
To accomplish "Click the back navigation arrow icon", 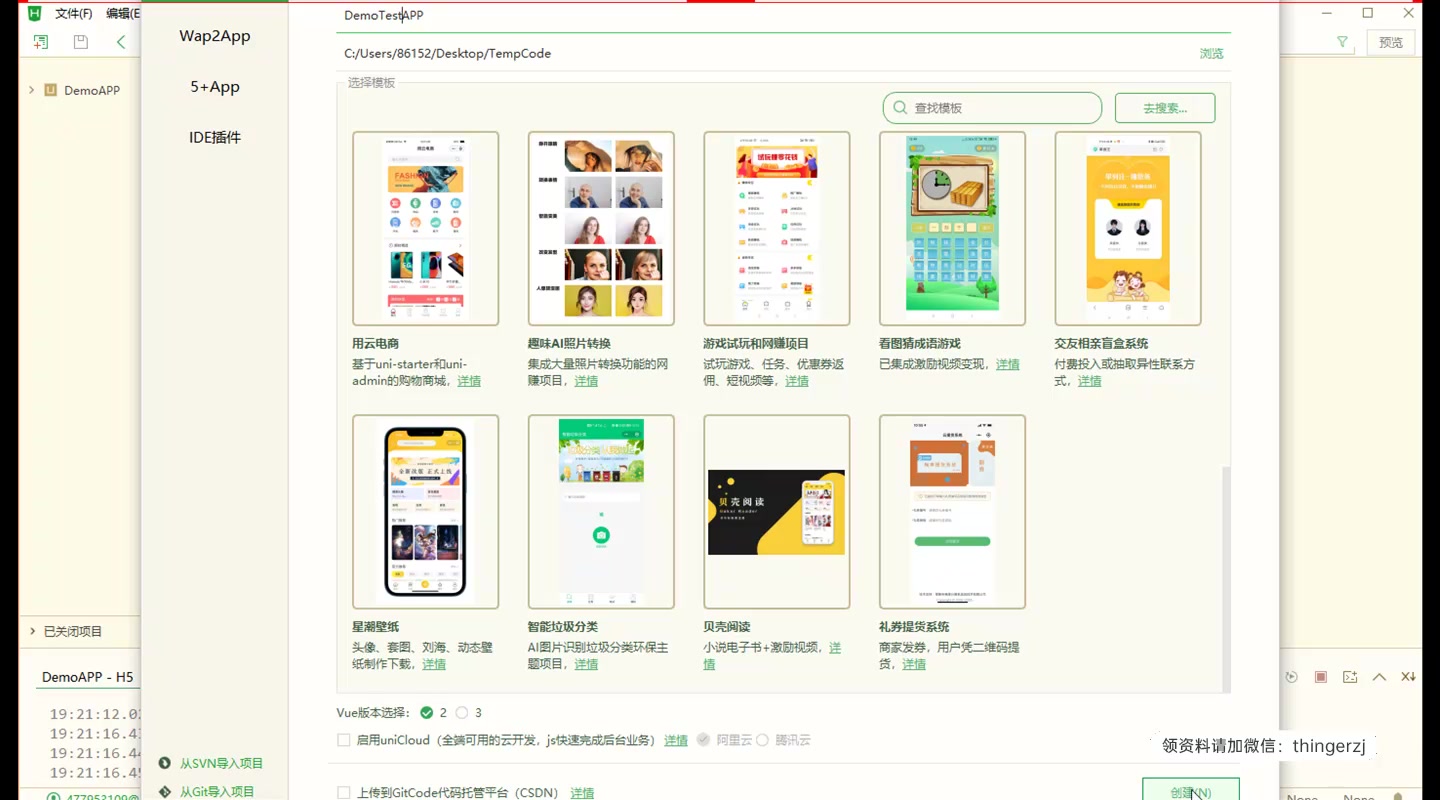I will click(122, 42).
